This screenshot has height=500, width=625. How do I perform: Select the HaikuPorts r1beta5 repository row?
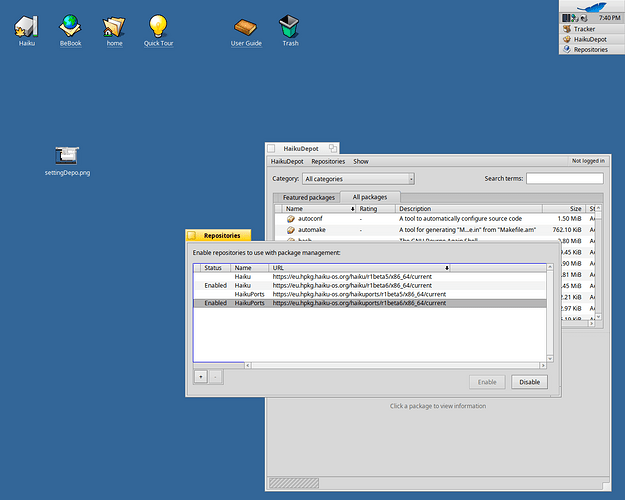click(370, 294)
